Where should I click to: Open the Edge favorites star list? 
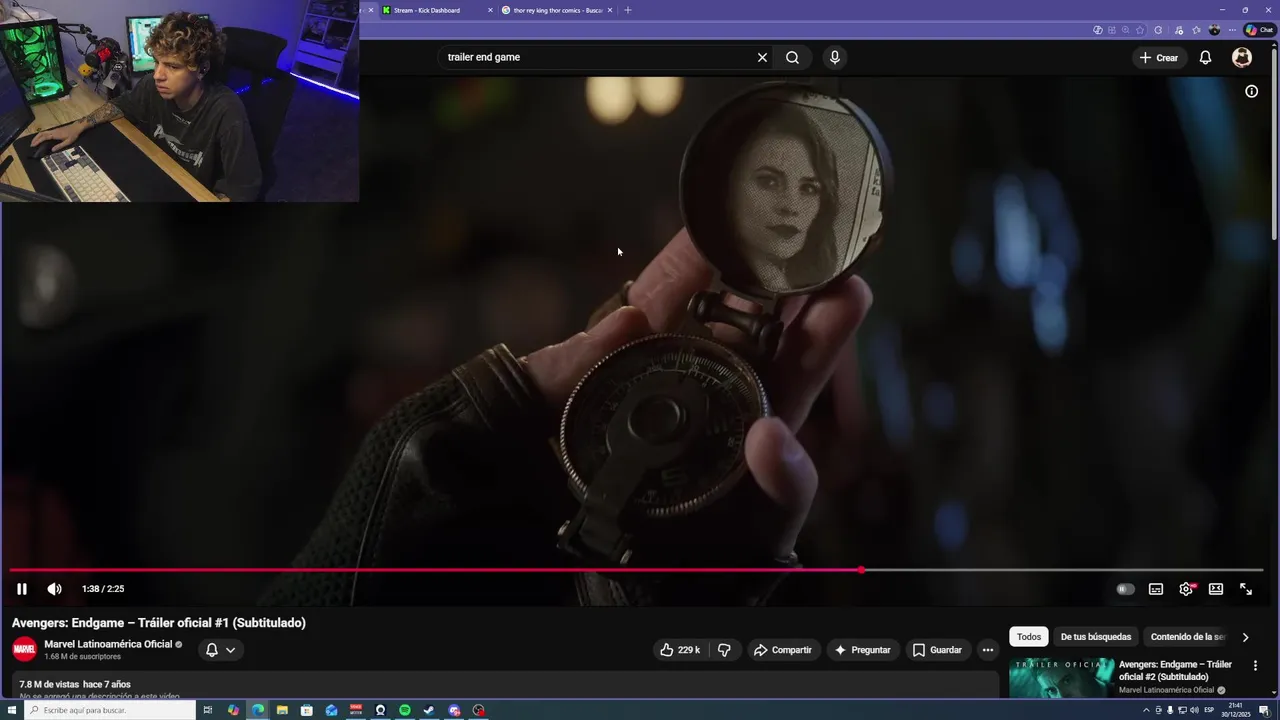pos(1196,30)
